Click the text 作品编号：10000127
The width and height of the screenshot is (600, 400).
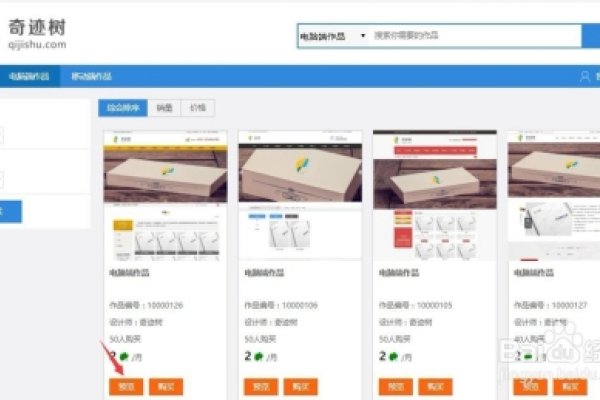pos(550,305)
